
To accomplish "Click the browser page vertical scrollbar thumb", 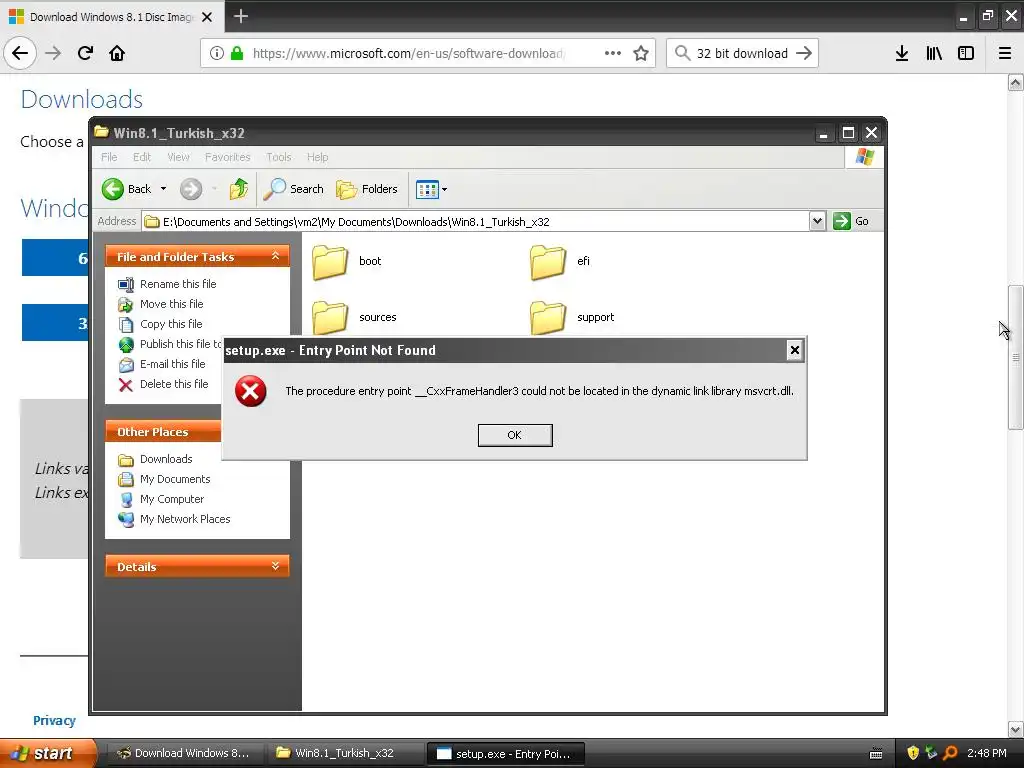I will [1015, 357].
